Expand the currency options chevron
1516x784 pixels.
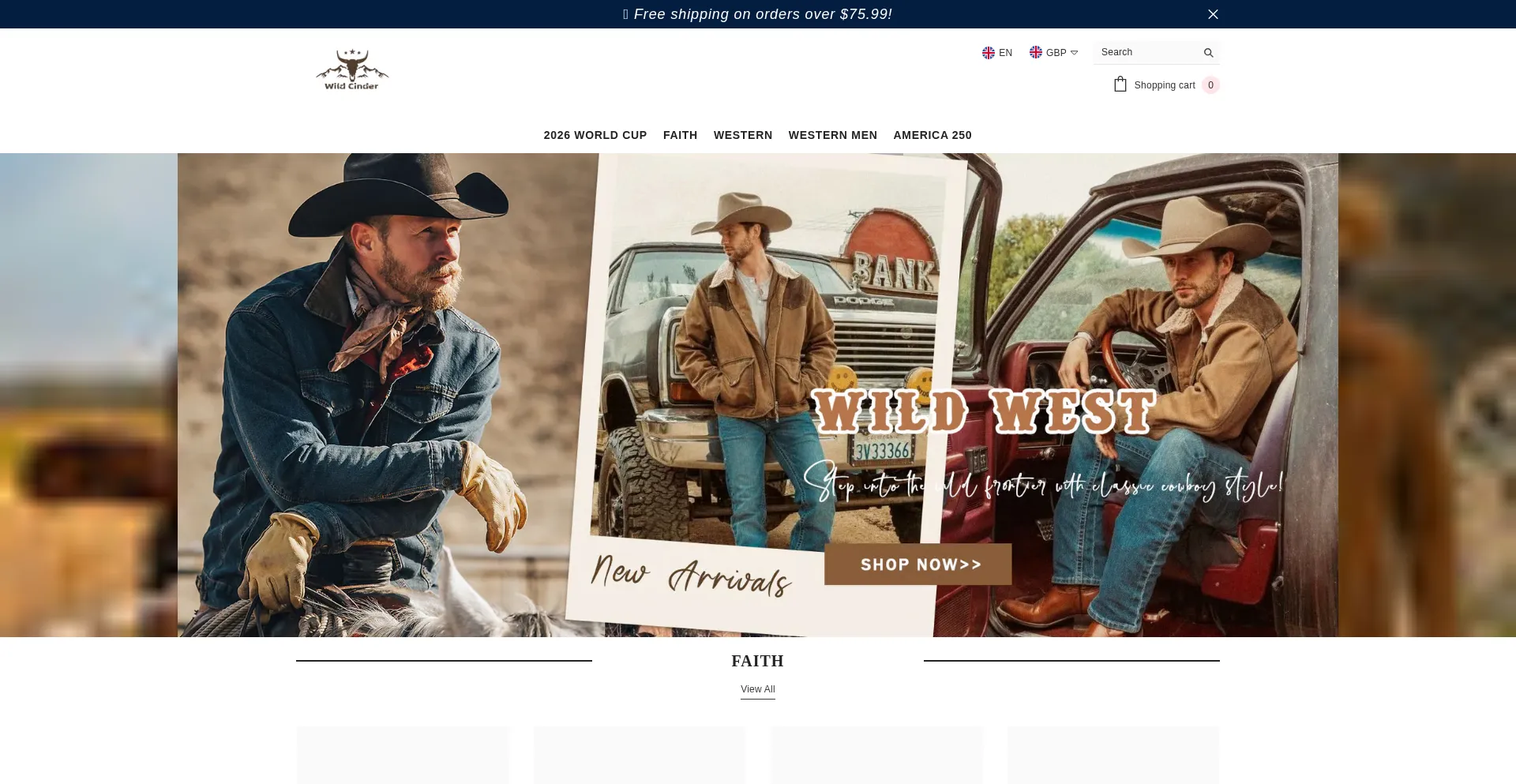1074,52
